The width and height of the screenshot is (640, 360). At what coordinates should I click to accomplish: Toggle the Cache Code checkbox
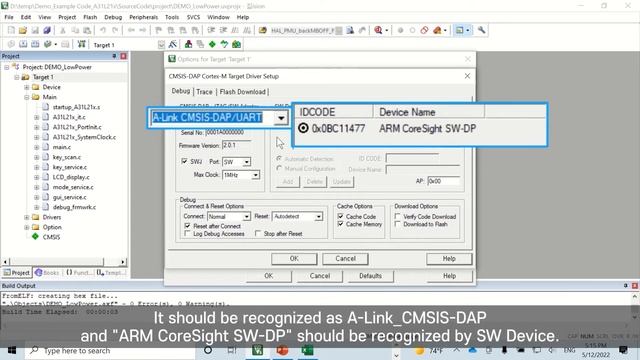[340, 216]
